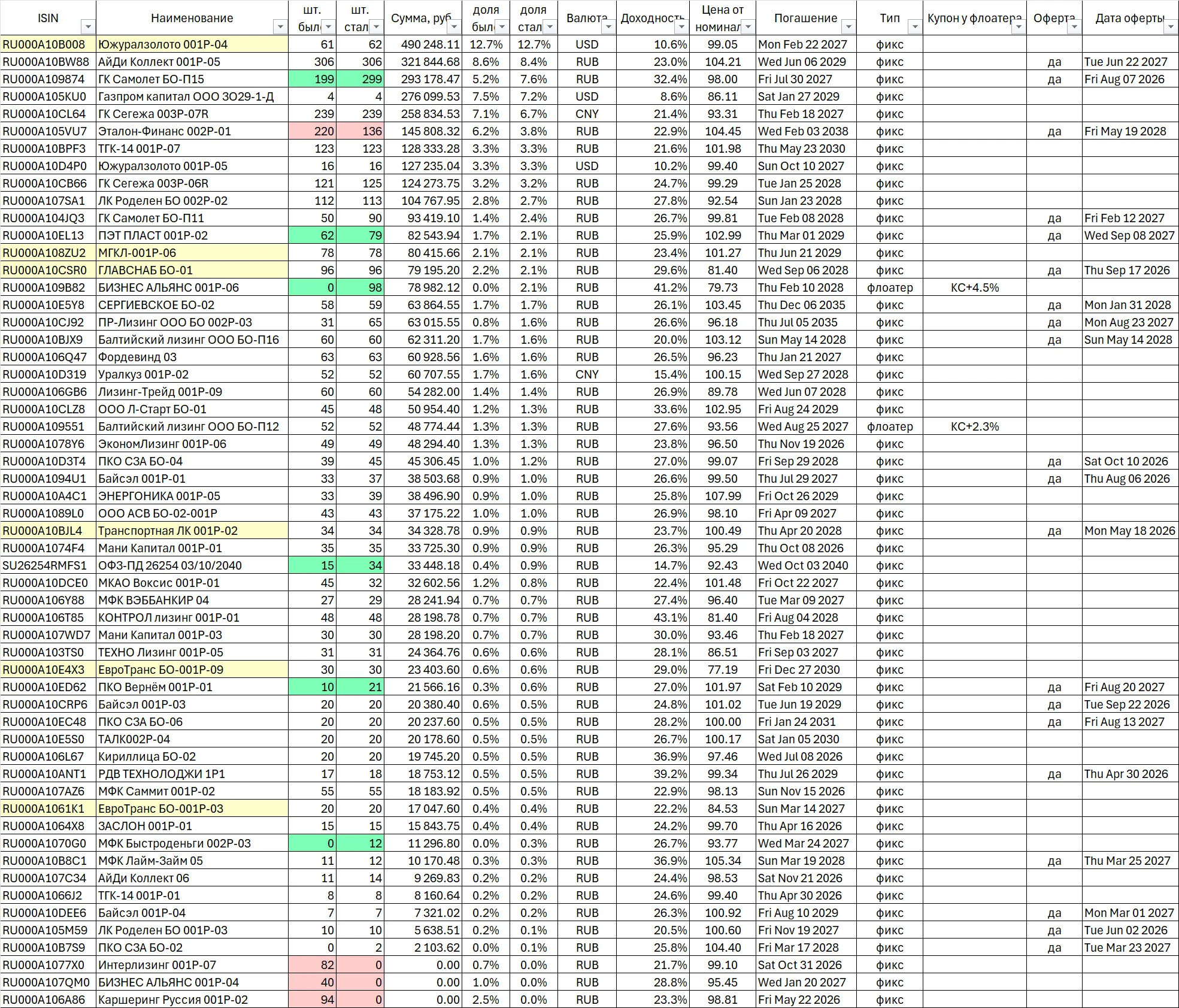The width and height of the screenshot is (1179, 1008).
Task: Select the ISIN cell RU000A1078Y6
Action: coord(48,444)
